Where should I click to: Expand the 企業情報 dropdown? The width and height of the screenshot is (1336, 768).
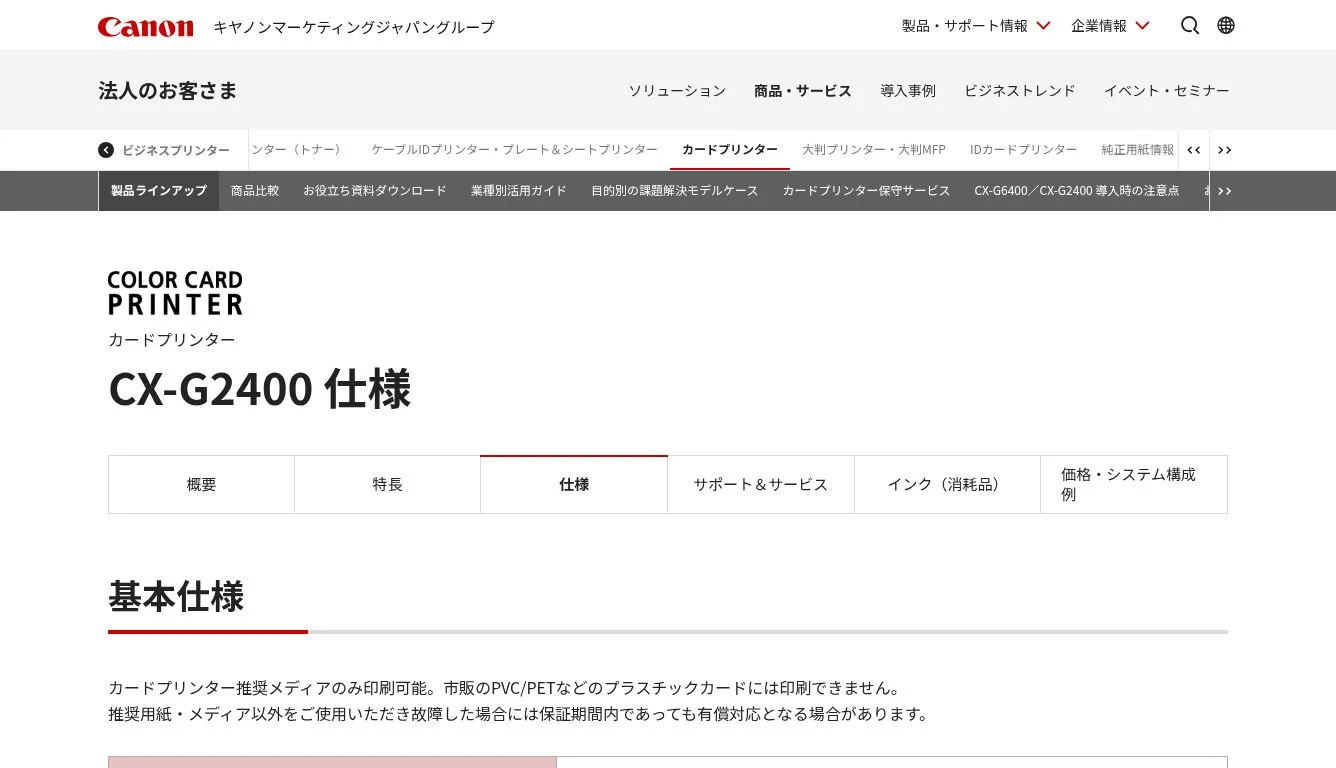[1110, 26]
